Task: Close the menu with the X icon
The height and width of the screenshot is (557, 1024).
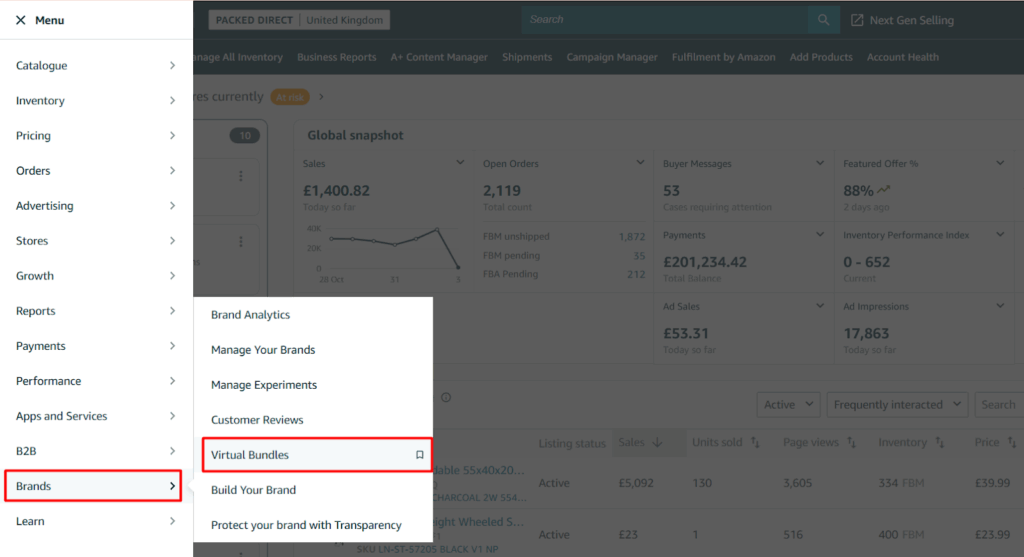Action: click(x=21, y=20)
